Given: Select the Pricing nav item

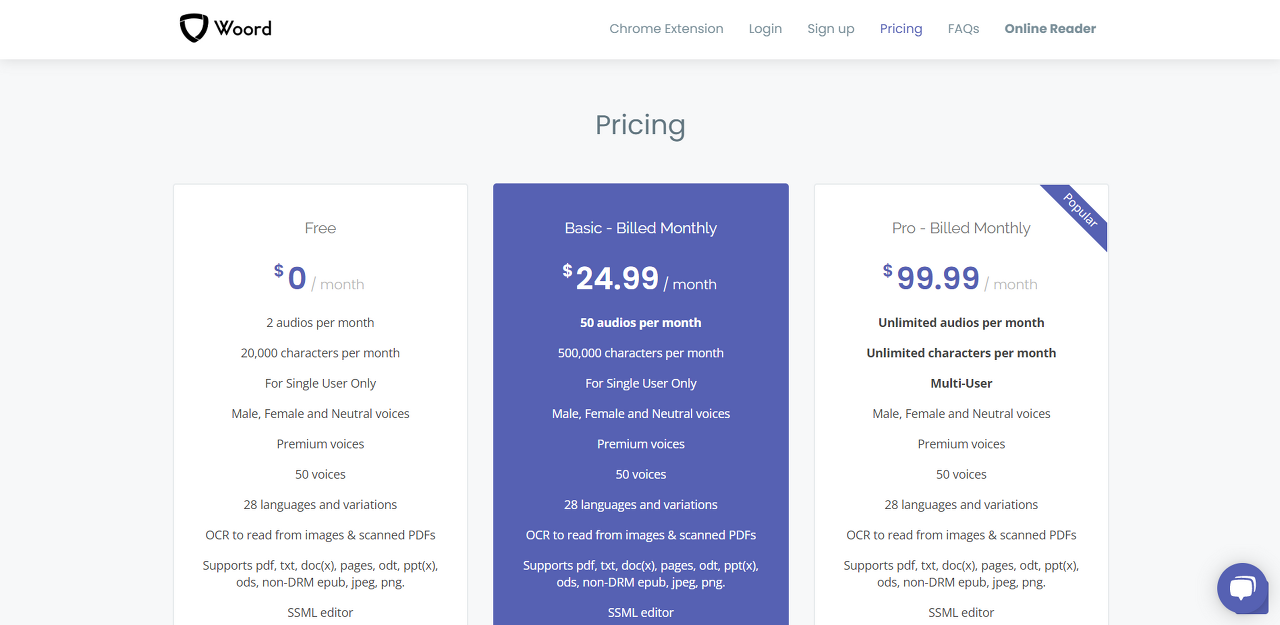Looking at the screenshot, I should tap(900, 29).
